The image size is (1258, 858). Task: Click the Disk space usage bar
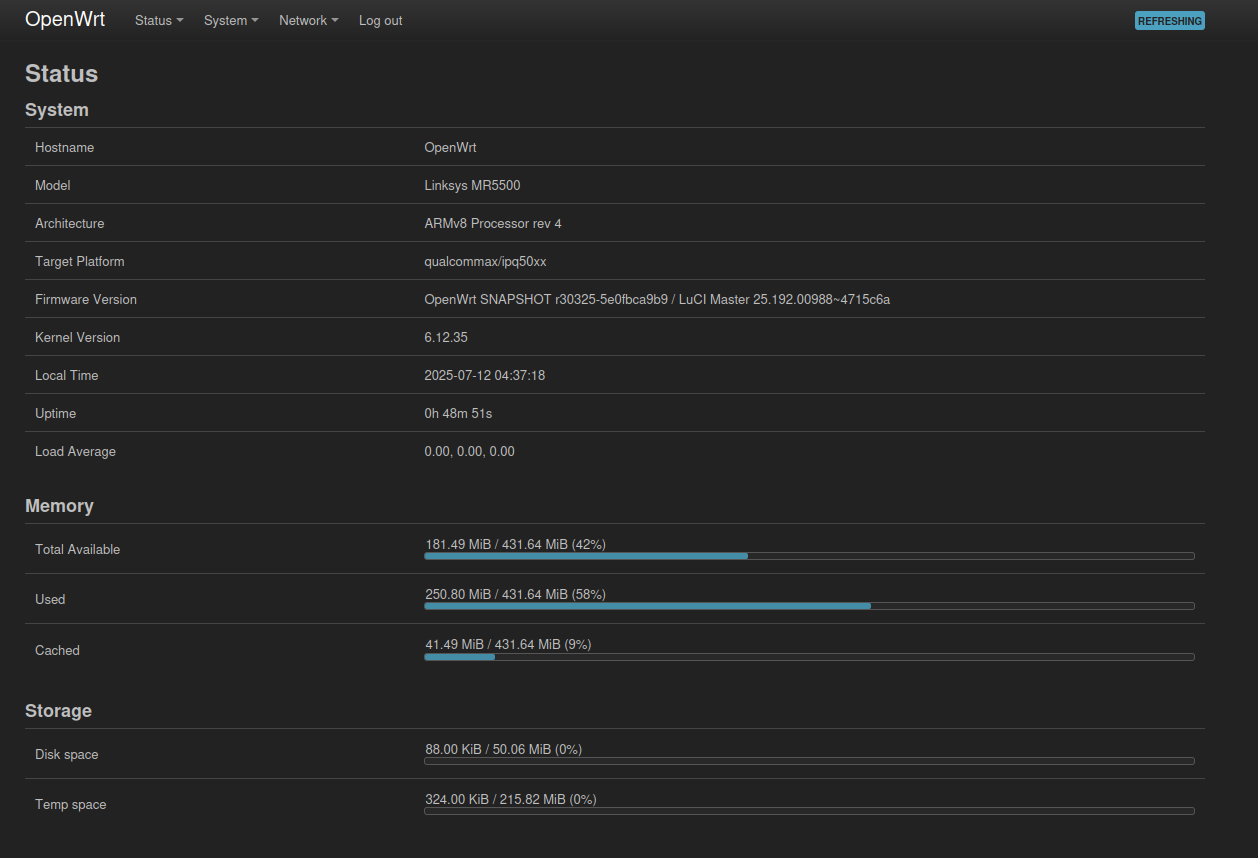pos(808,760)
